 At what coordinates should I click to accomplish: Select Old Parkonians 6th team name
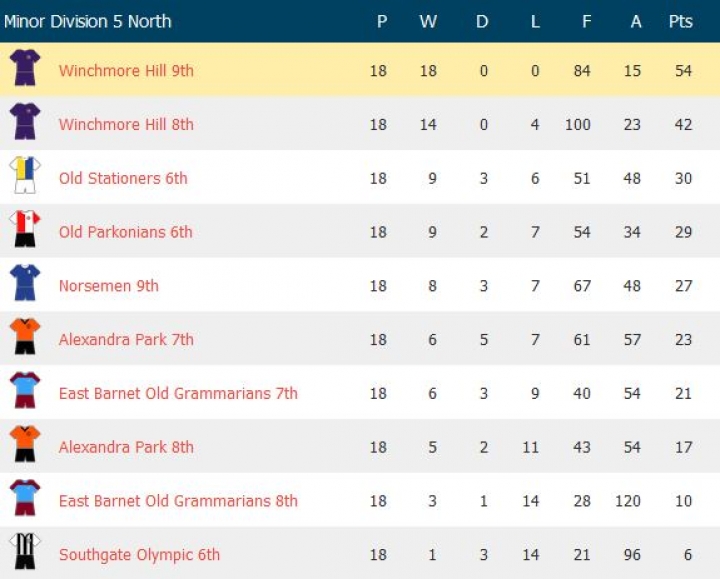click(x=125, y=232)
